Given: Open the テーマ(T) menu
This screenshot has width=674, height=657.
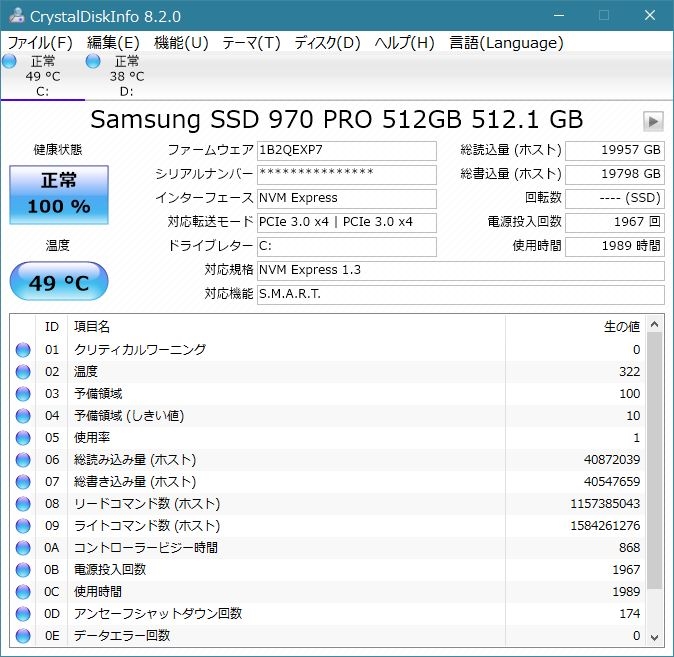Looking at the screenshot, I should click(x=251, y=43).
